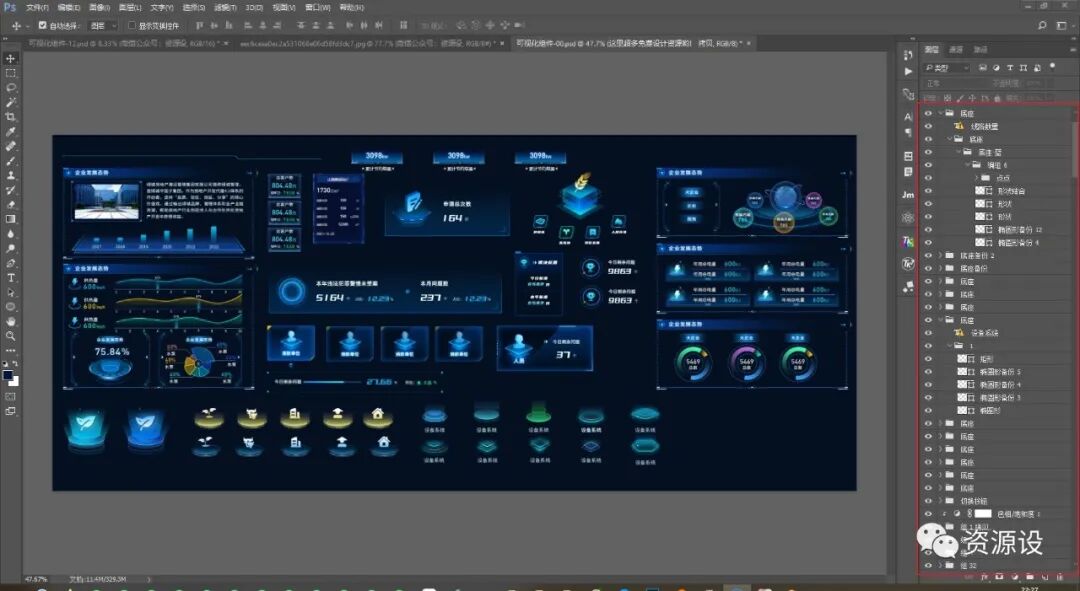This screenshot has height=591, width=1080.
Task: Filter layers by type layer (T) icon
Action: click(x=1010, y=68)
